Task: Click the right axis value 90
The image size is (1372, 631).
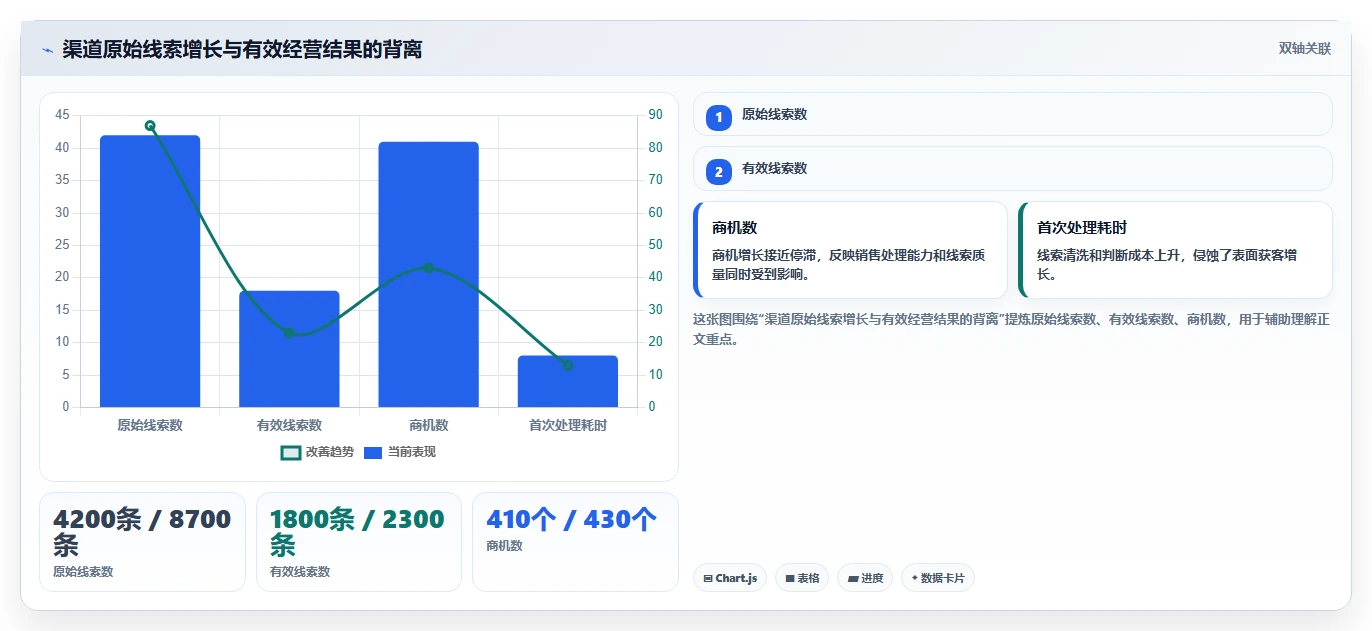Action: 656,115
